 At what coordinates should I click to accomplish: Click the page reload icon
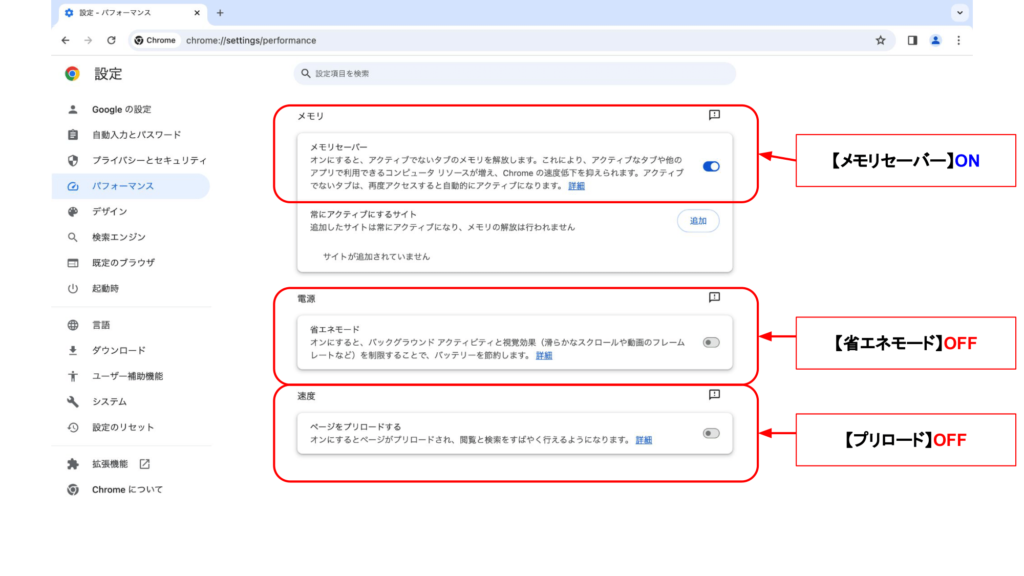tap(111, 40)
